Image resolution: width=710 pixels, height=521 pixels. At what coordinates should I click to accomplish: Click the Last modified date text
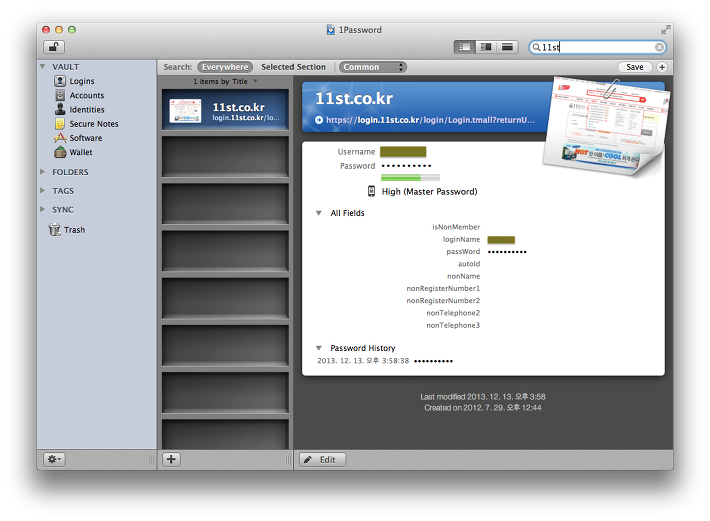tap(483, 397)
